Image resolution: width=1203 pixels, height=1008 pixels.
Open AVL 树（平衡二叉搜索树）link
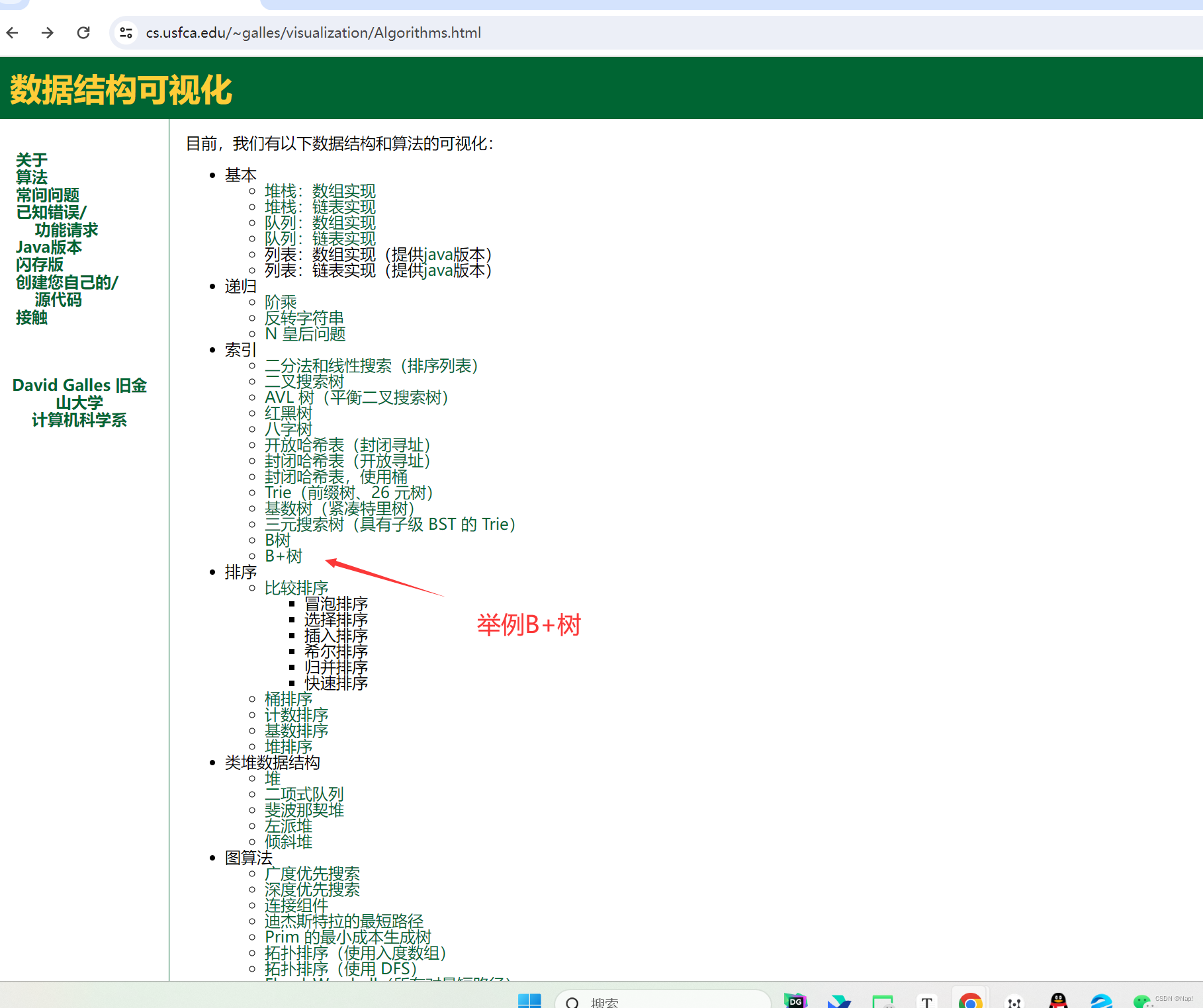click(x=357, y=398)
